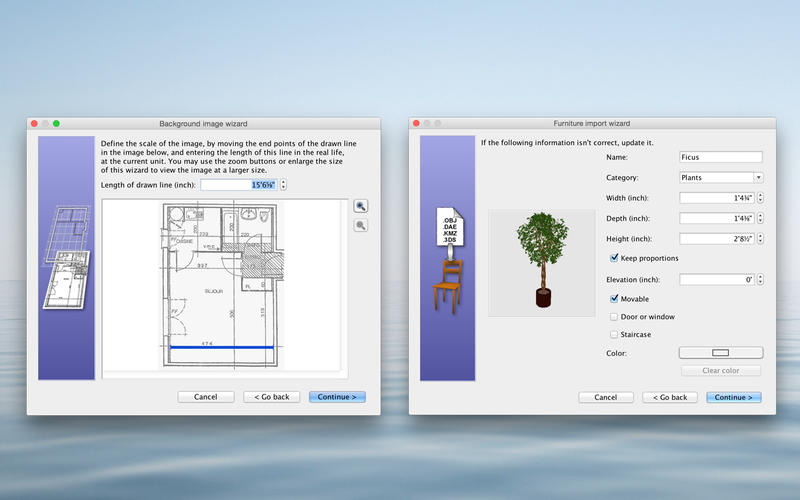Close the Background image wizard window
This screenshot has width=800, height=500.
(34, 123)
